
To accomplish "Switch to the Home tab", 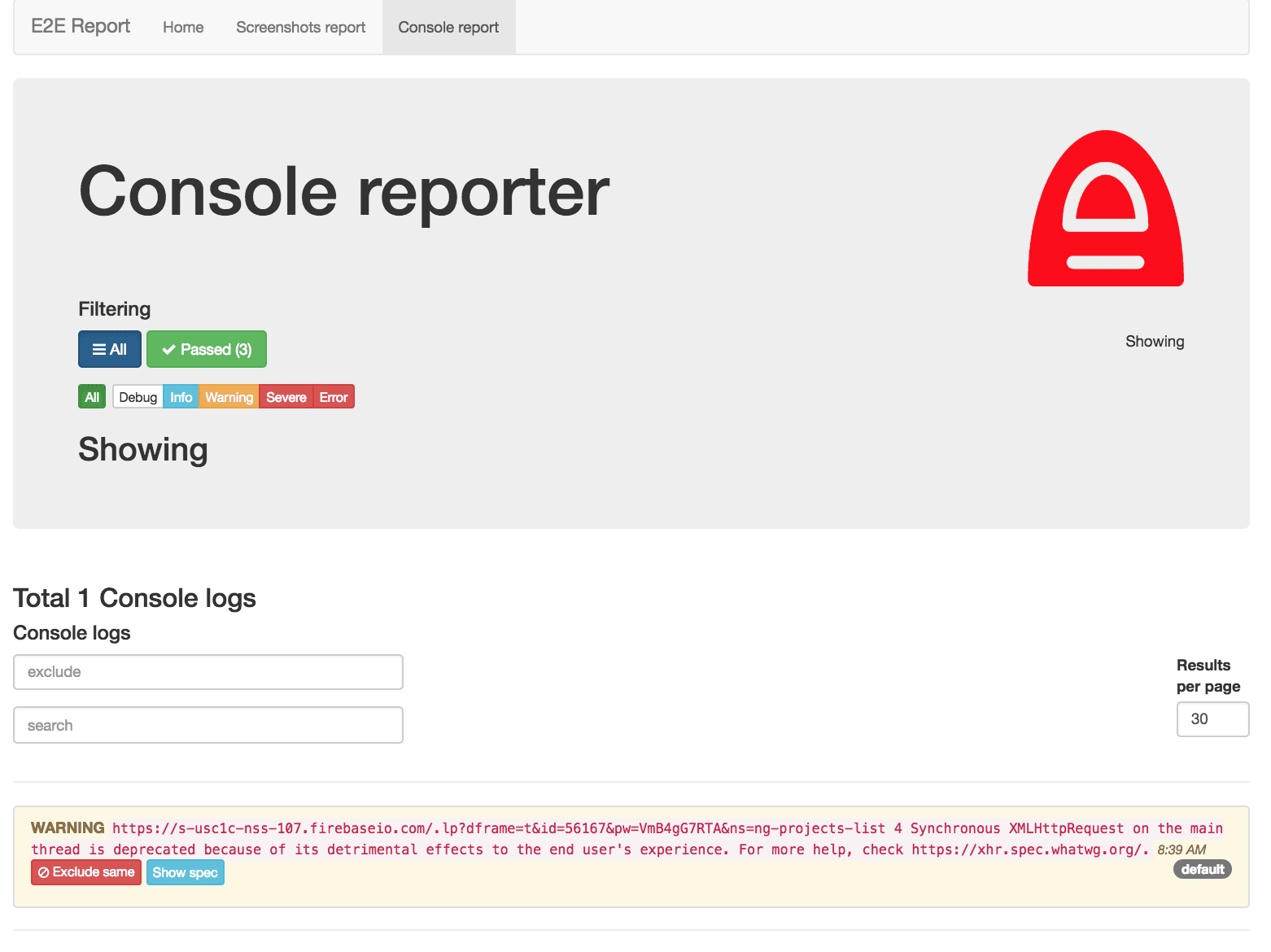I will tap(182, 27).
